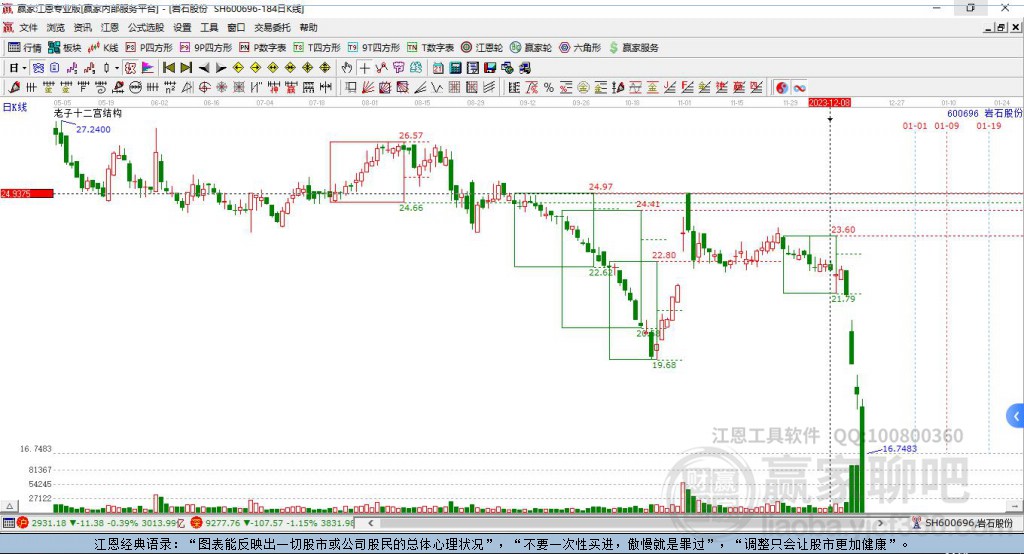The height and width of the screenshot is (554, 1024).
Task: Open the 浏览 menu
Action: coord(56,27)
